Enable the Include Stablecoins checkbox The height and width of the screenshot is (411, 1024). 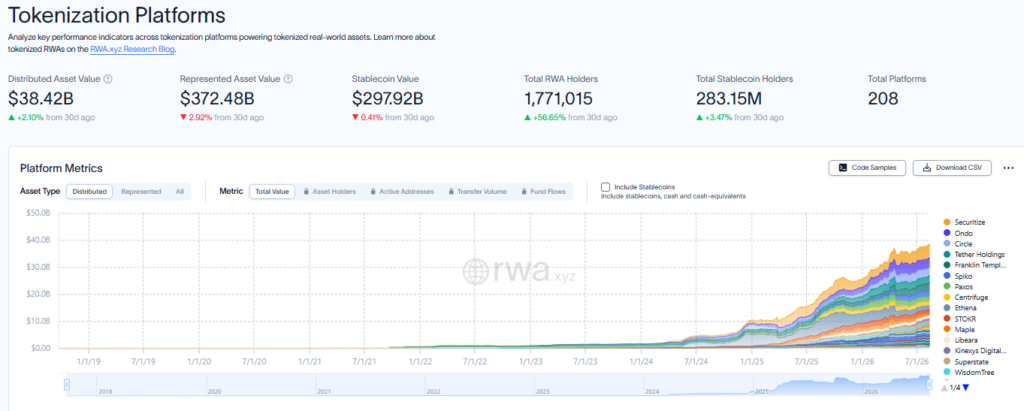[x=605, y=187]
